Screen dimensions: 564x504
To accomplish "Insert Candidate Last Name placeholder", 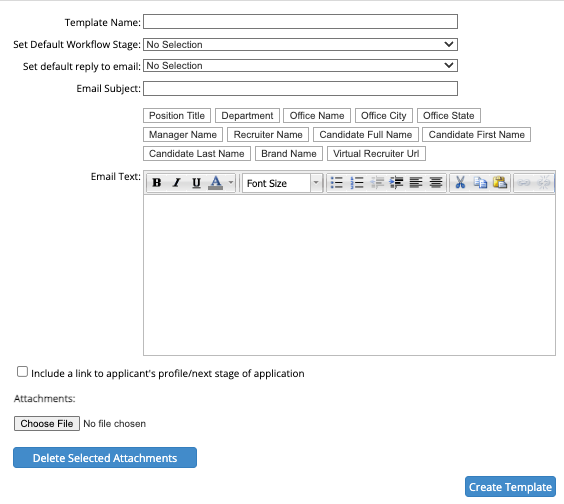I will pyautogui.click(x=197, y=154).
